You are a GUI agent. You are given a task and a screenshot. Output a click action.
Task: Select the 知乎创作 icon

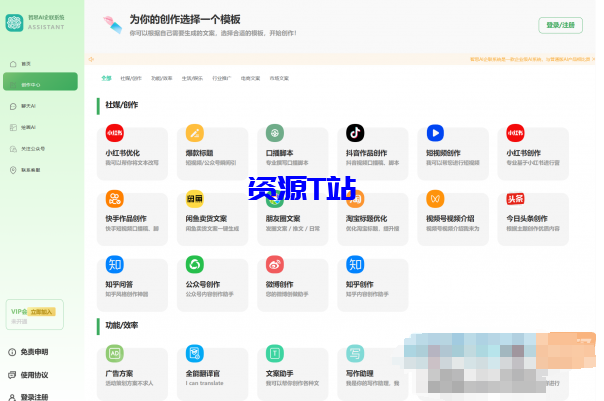(355, 265)
